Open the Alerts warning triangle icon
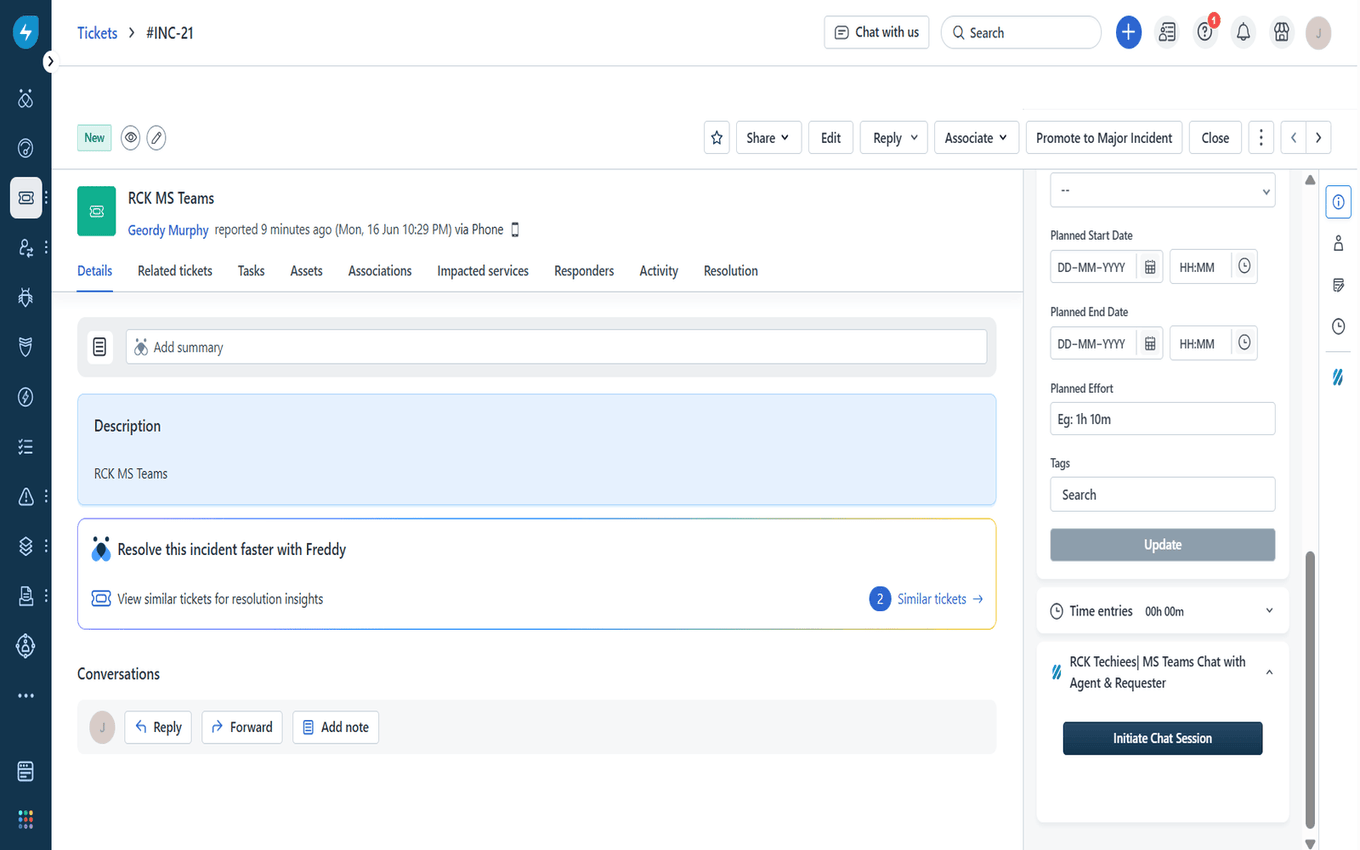The height and width of the screenshot is (850, 1360). click(26, 496)
